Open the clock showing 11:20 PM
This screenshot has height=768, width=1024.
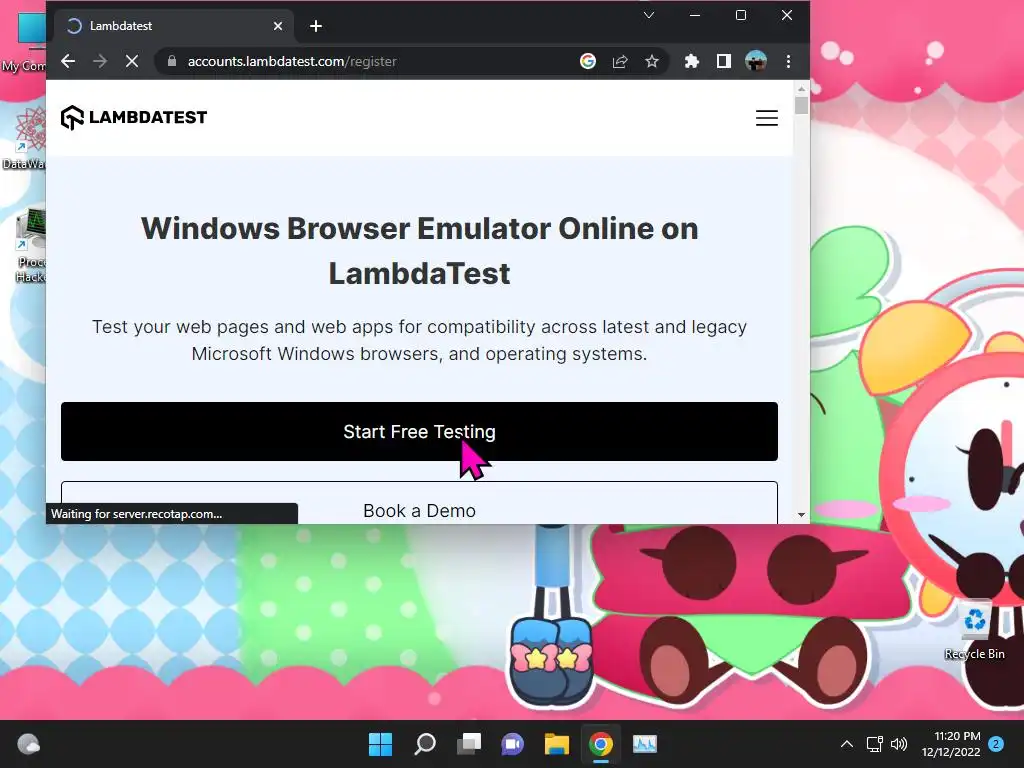tap(951, 744)
